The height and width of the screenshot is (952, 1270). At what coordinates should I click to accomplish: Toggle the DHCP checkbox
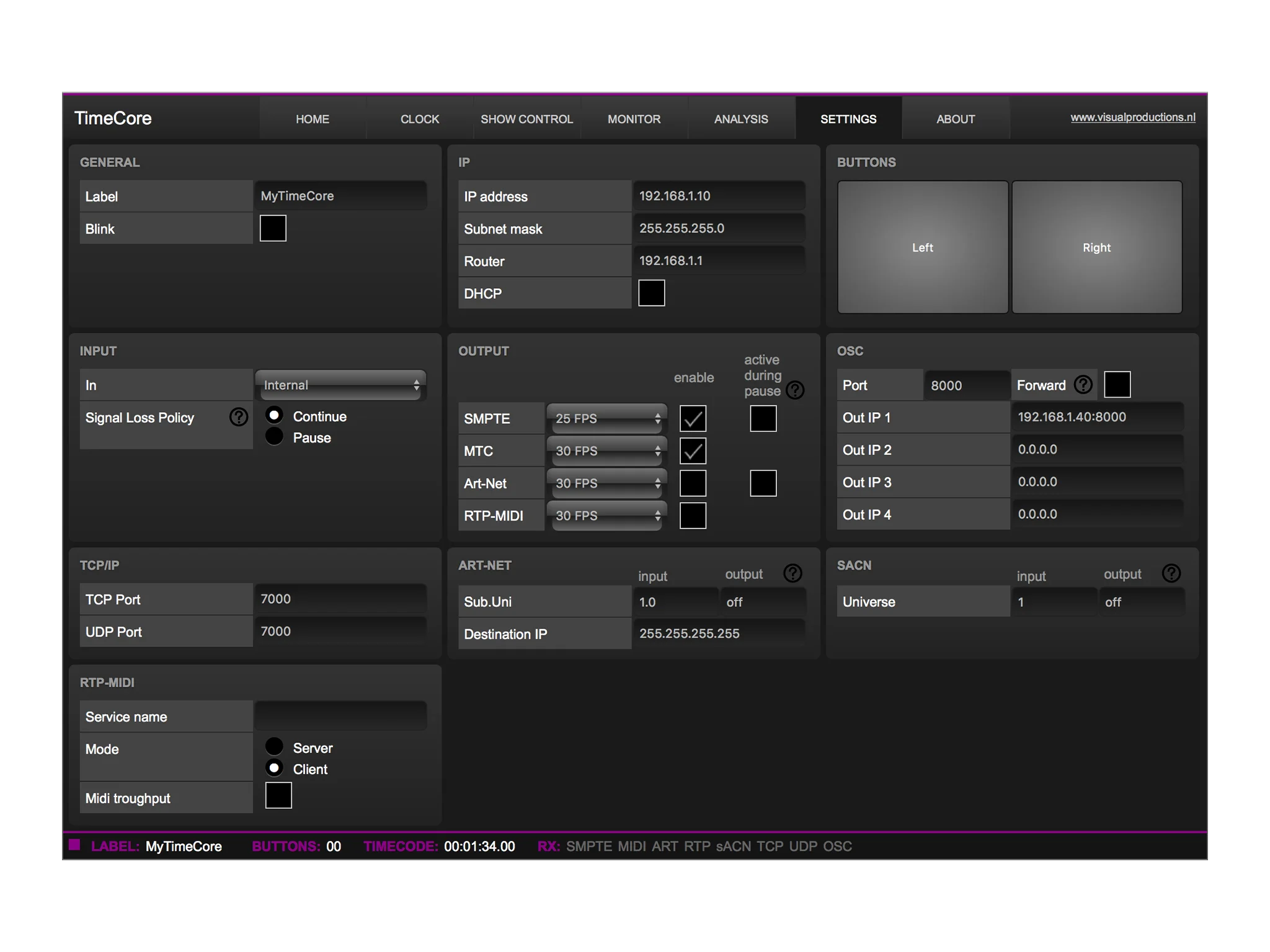coord(652,293)
